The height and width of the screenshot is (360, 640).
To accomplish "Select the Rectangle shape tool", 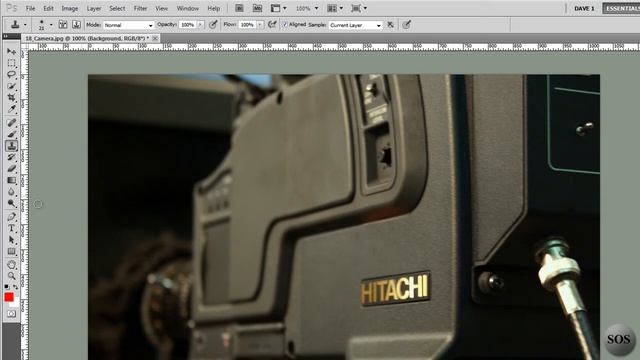I will tap(11, 251).
